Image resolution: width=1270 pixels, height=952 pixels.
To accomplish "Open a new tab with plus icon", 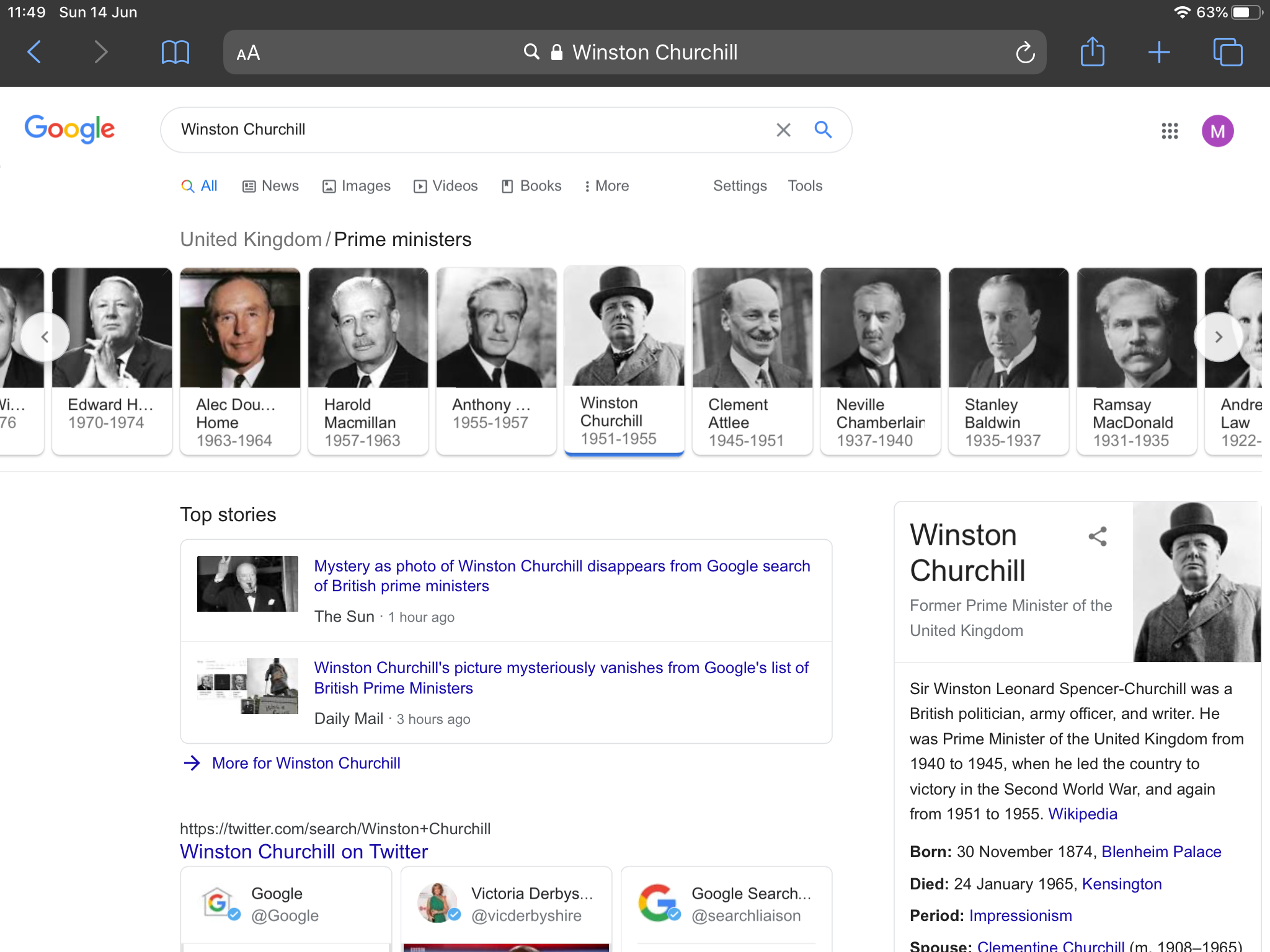I will [x=1158, y=52].
